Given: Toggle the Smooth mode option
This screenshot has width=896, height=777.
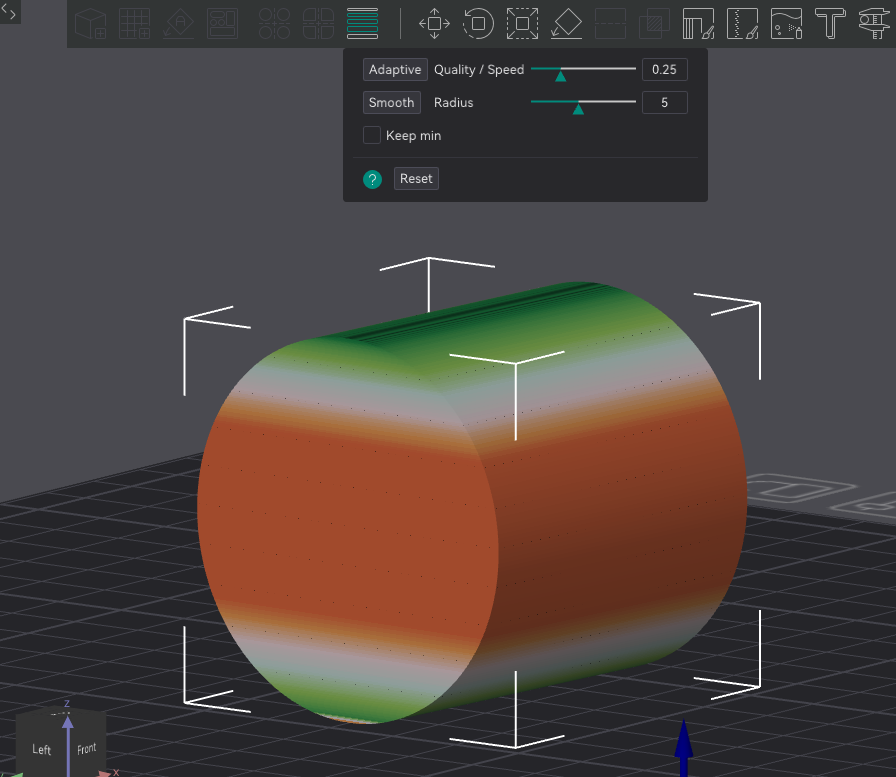Looking at the screenshot, I should 391,102.
